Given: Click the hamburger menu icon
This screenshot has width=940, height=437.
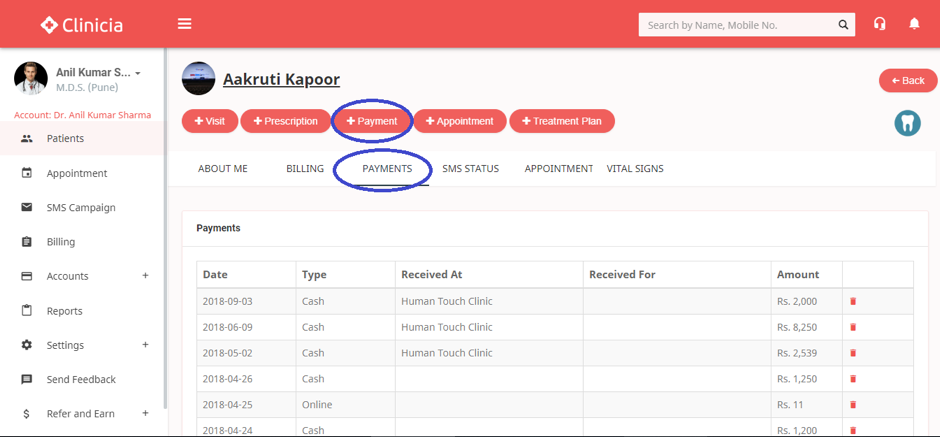Looking at the screenshot, I should pos(184,24).
